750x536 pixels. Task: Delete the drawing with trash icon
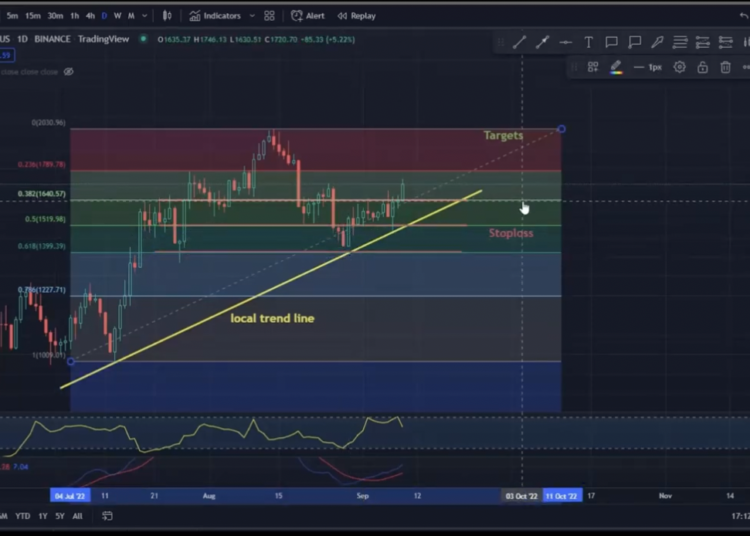(726, 67)
